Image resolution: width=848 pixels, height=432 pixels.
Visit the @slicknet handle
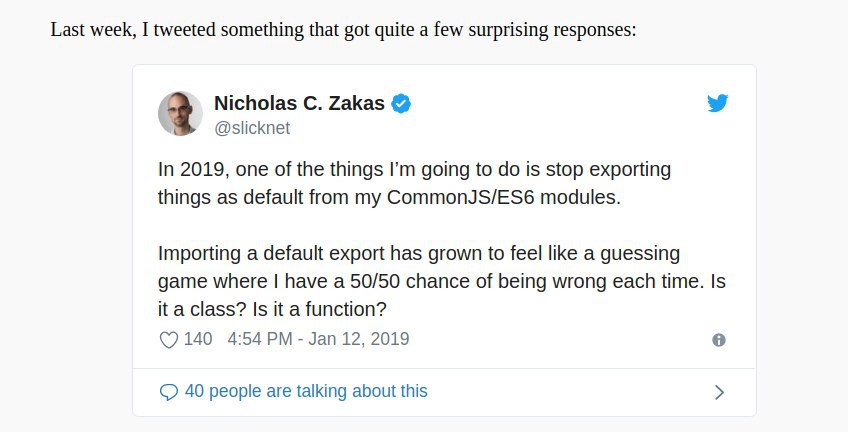pos(252,128)
